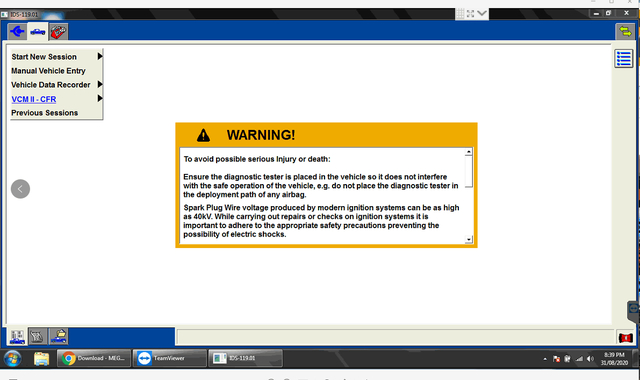Screen dimensions: 640x380
Task: Switch to TeamViewer taskbar button
Action: [x=170, y=358]
